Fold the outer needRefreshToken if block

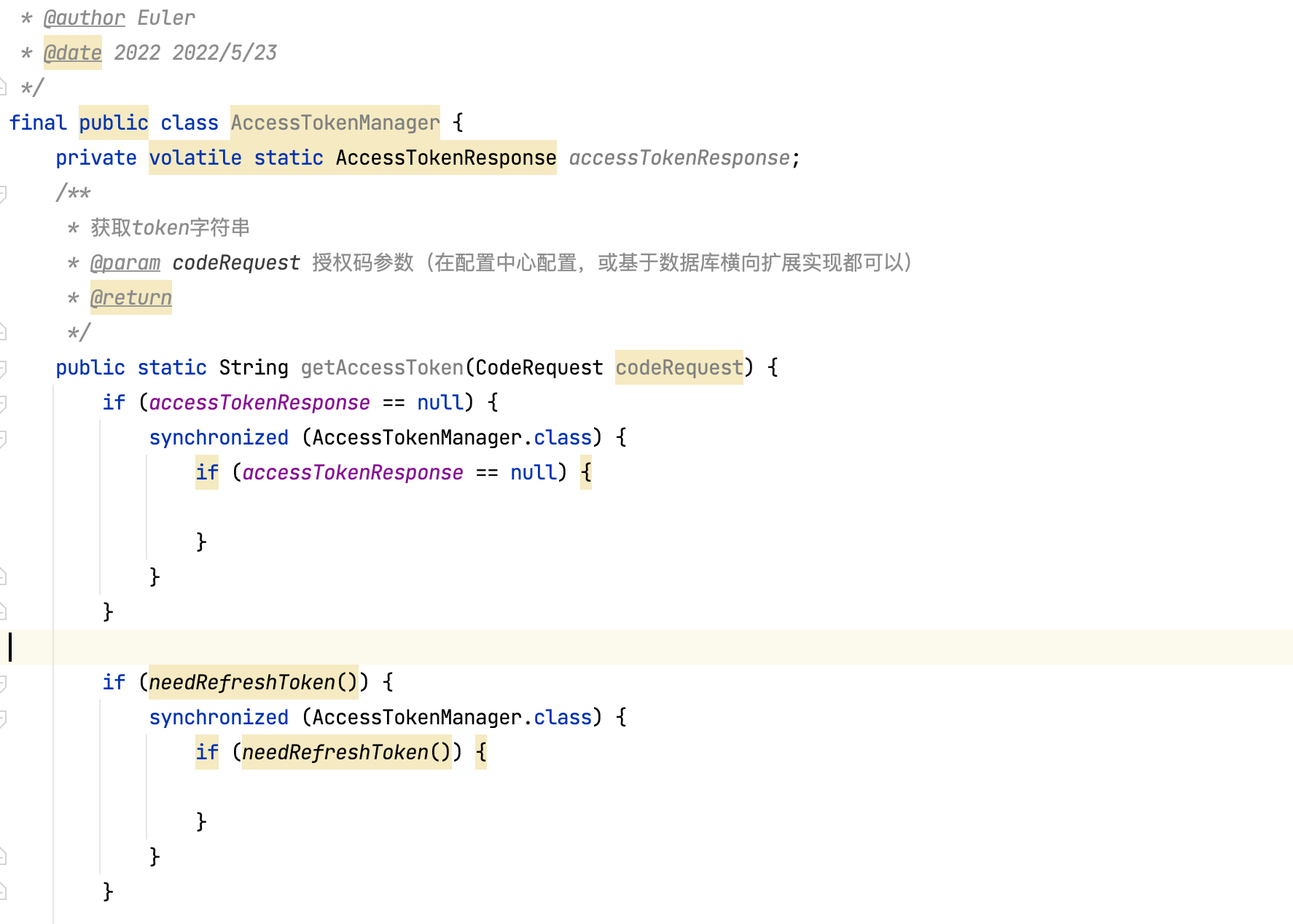click(3, 683)
